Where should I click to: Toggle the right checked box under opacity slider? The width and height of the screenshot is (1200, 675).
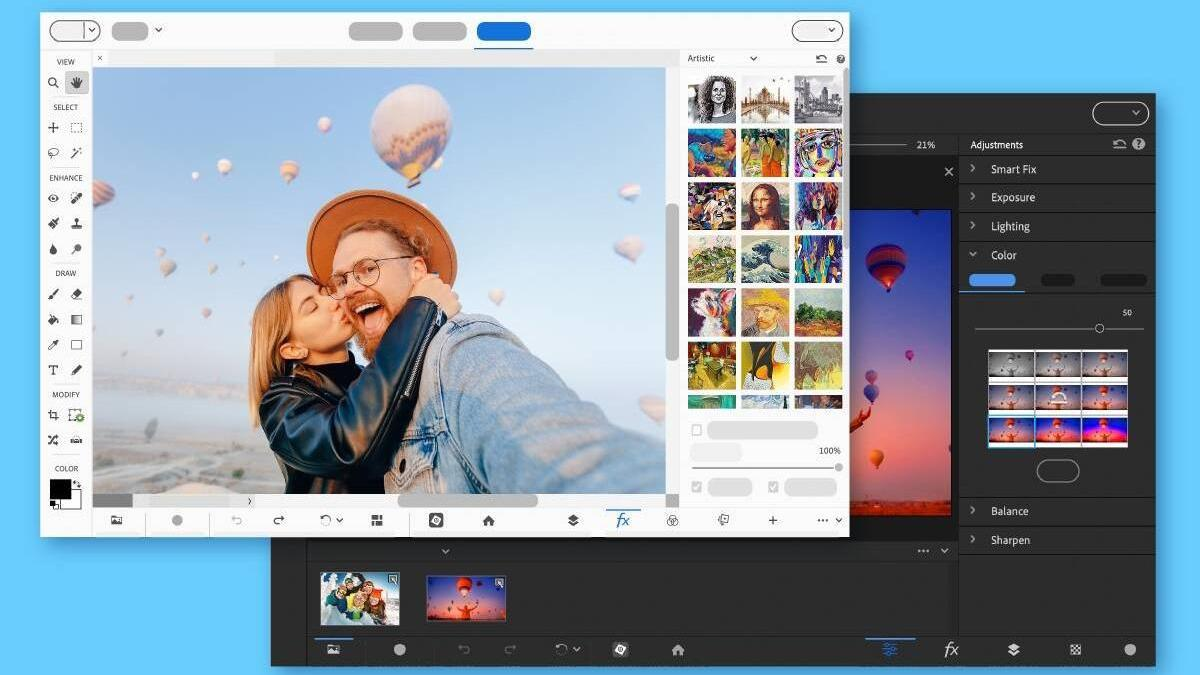tap(773, 487)
